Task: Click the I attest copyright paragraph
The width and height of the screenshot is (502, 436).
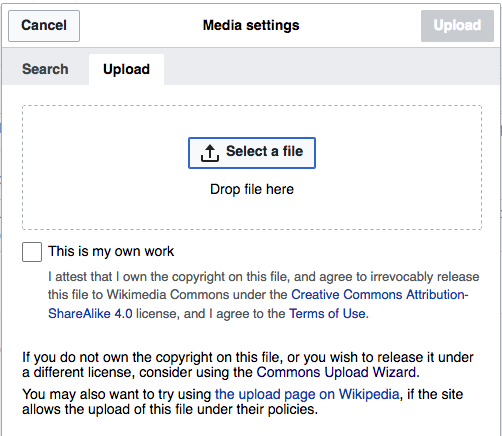Action: 263,295
